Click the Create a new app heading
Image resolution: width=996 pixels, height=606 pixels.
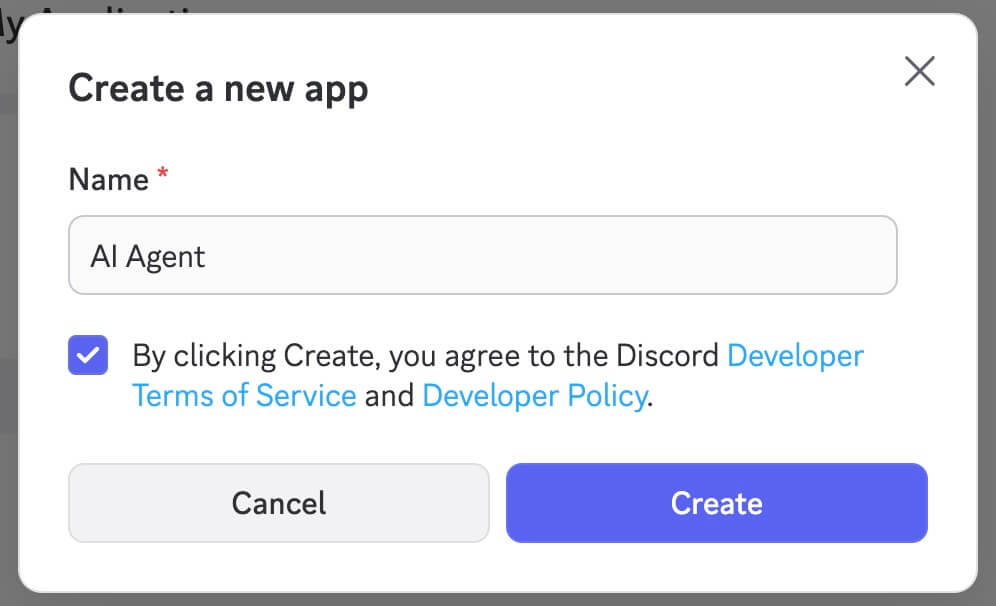218,89
